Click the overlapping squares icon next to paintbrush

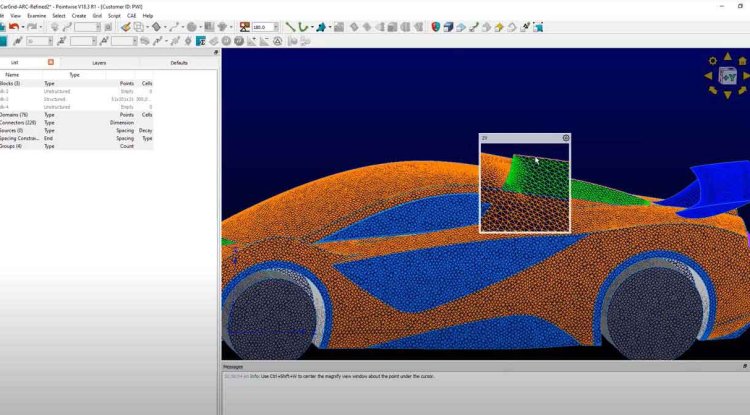coord(139,27)
